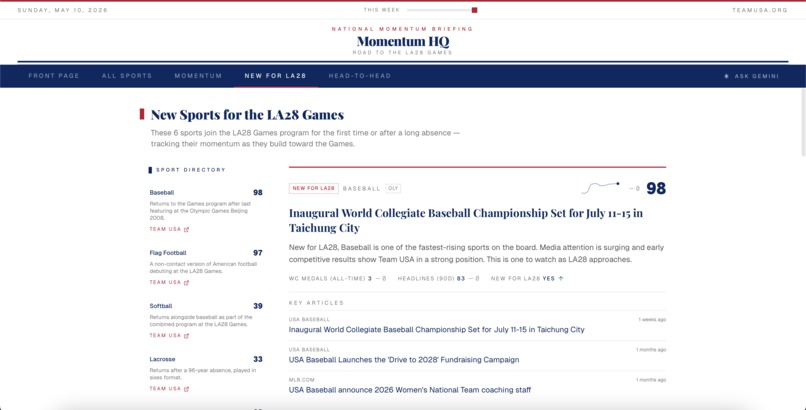
Task: Open Team USA external link under Softball
Action: (169, 336)
